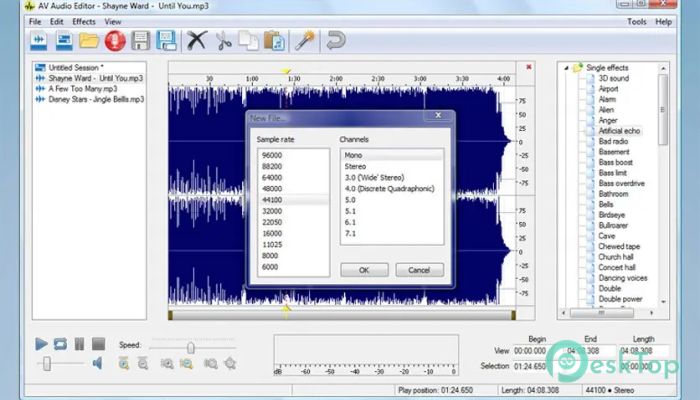Click the magic wand effects icon
This screenshot has height=400, width=700.
[x=305, y=41]
